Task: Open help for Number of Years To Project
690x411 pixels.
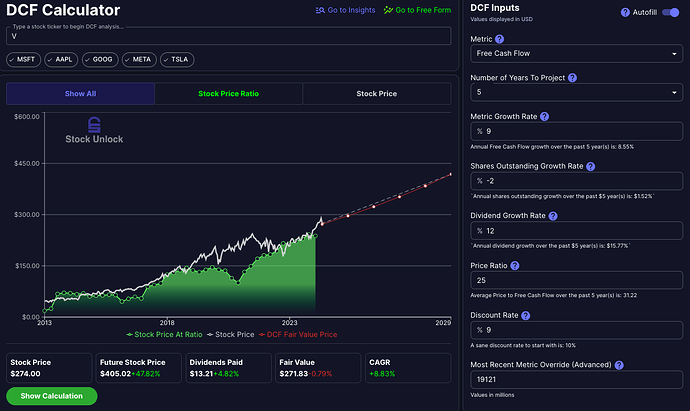Action: point(572,78)
